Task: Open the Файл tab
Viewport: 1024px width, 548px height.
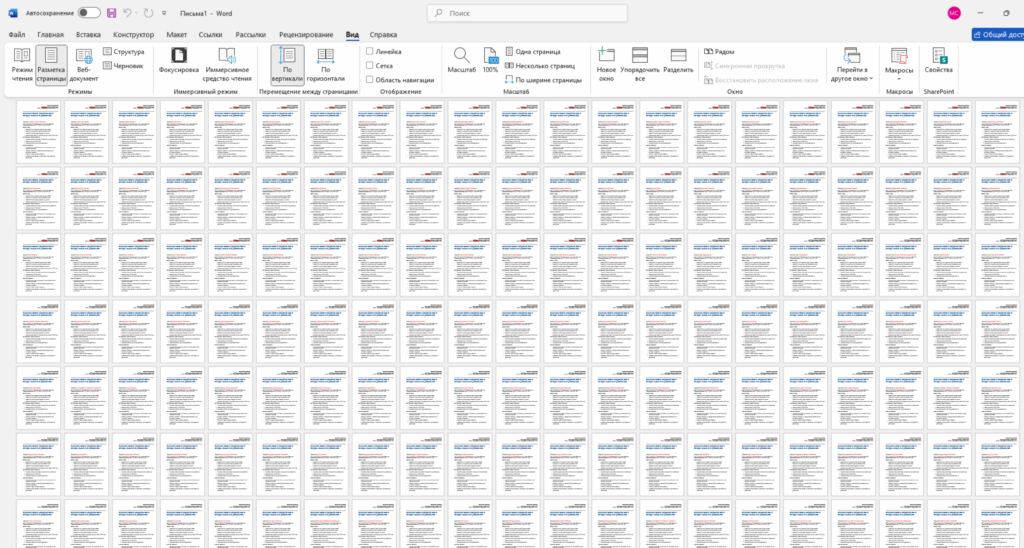Action: pyautogui.click(x=17, y=35)
